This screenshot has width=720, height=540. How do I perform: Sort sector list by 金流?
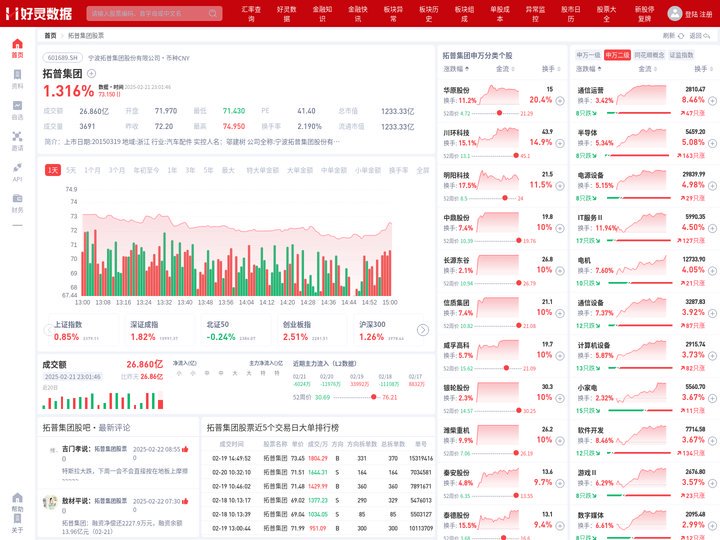[647, 69]
